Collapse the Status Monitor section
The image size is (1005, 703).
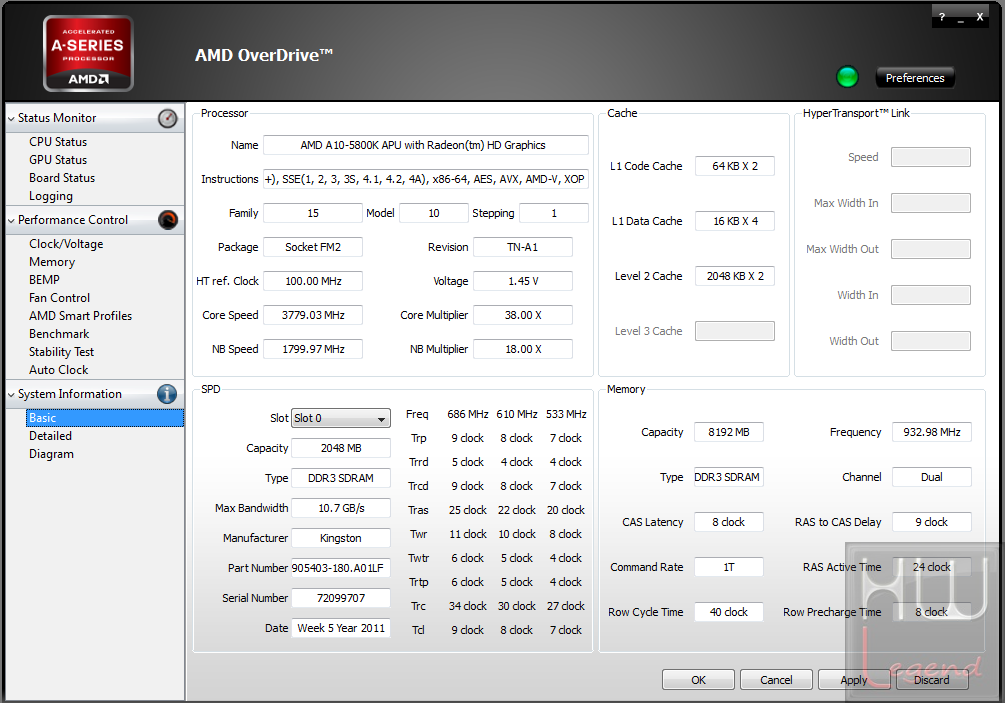coord(11,119)
